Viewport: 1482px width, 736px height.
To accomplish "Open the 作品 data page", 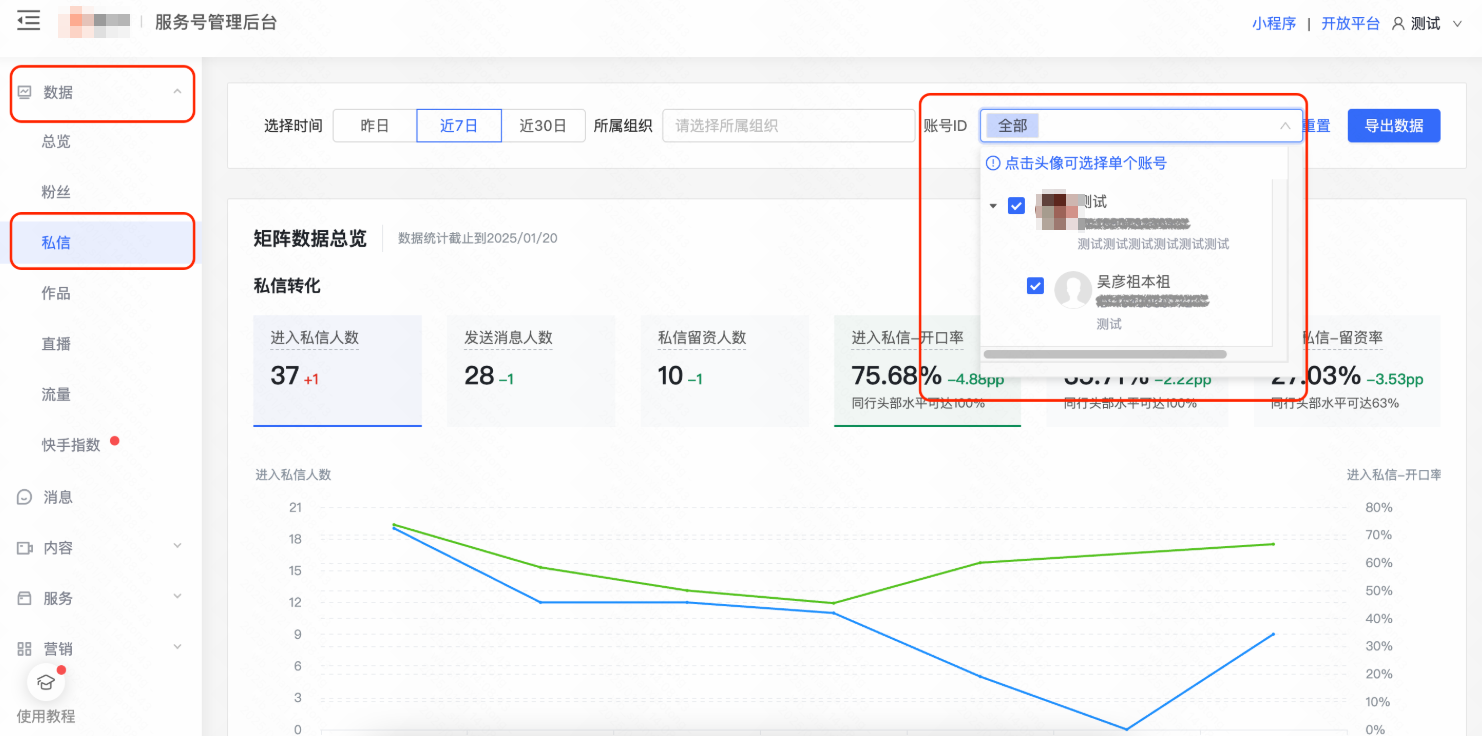I will pos(54,292).
